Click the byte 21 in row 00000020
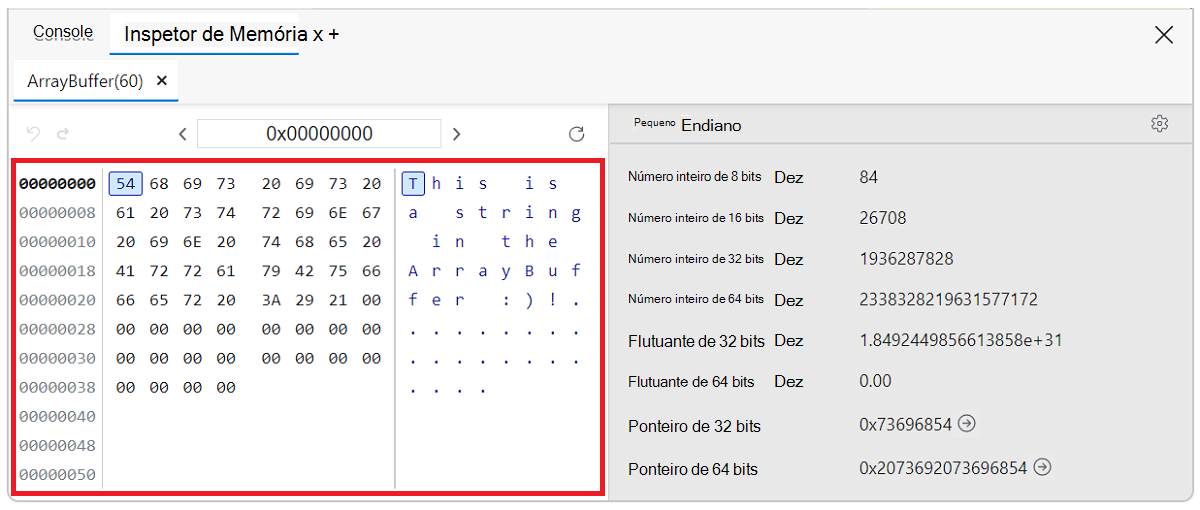 click(337, 300)
